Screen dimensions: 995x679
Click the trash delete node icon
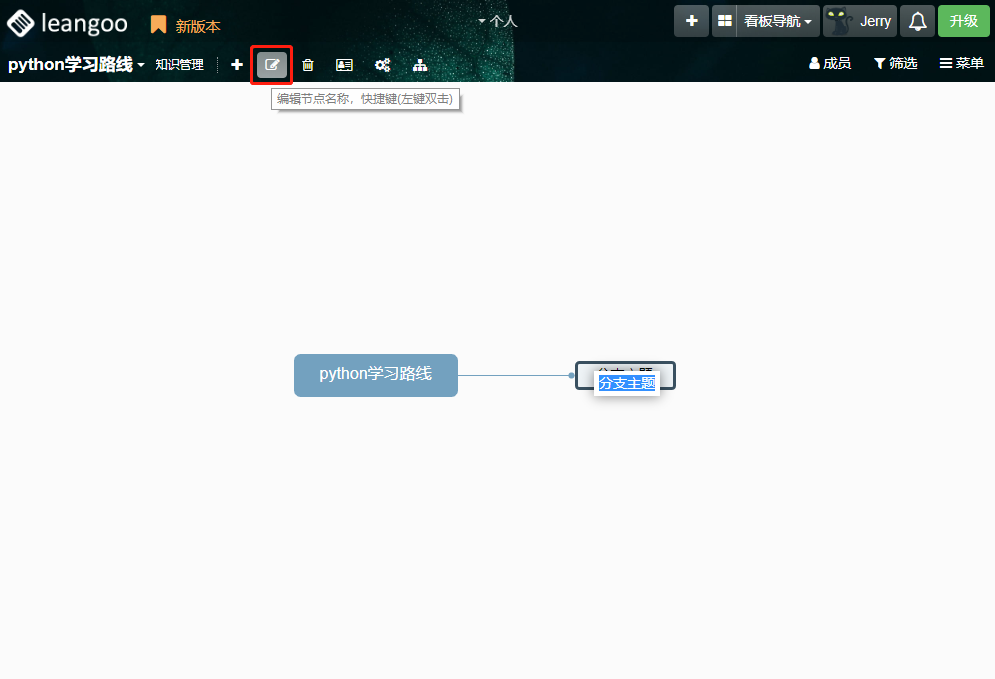tap(308, 65)
